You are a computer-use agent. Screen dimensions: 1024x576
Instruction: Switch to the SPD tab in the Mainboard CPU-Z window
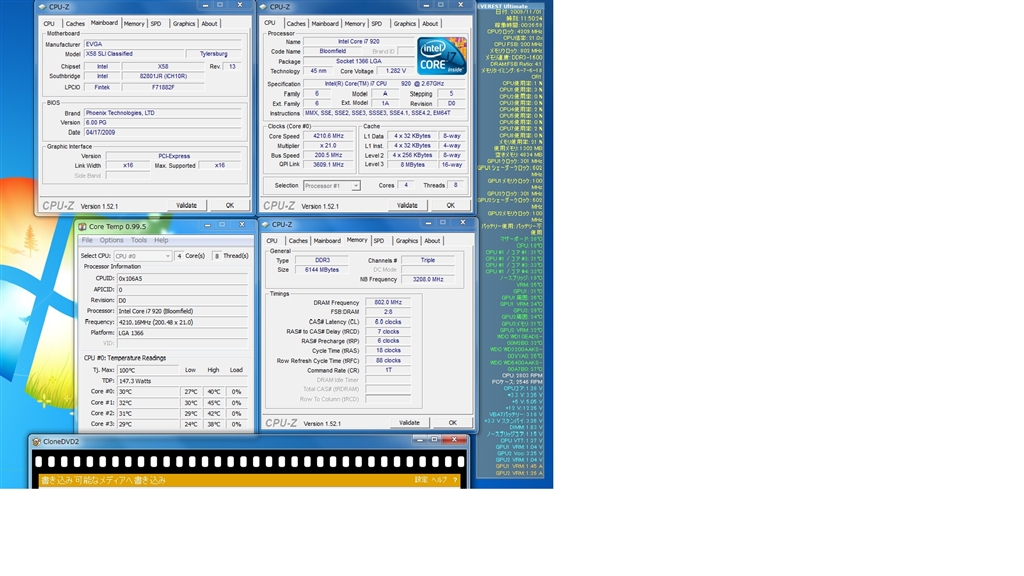click(x=155, y=24)
